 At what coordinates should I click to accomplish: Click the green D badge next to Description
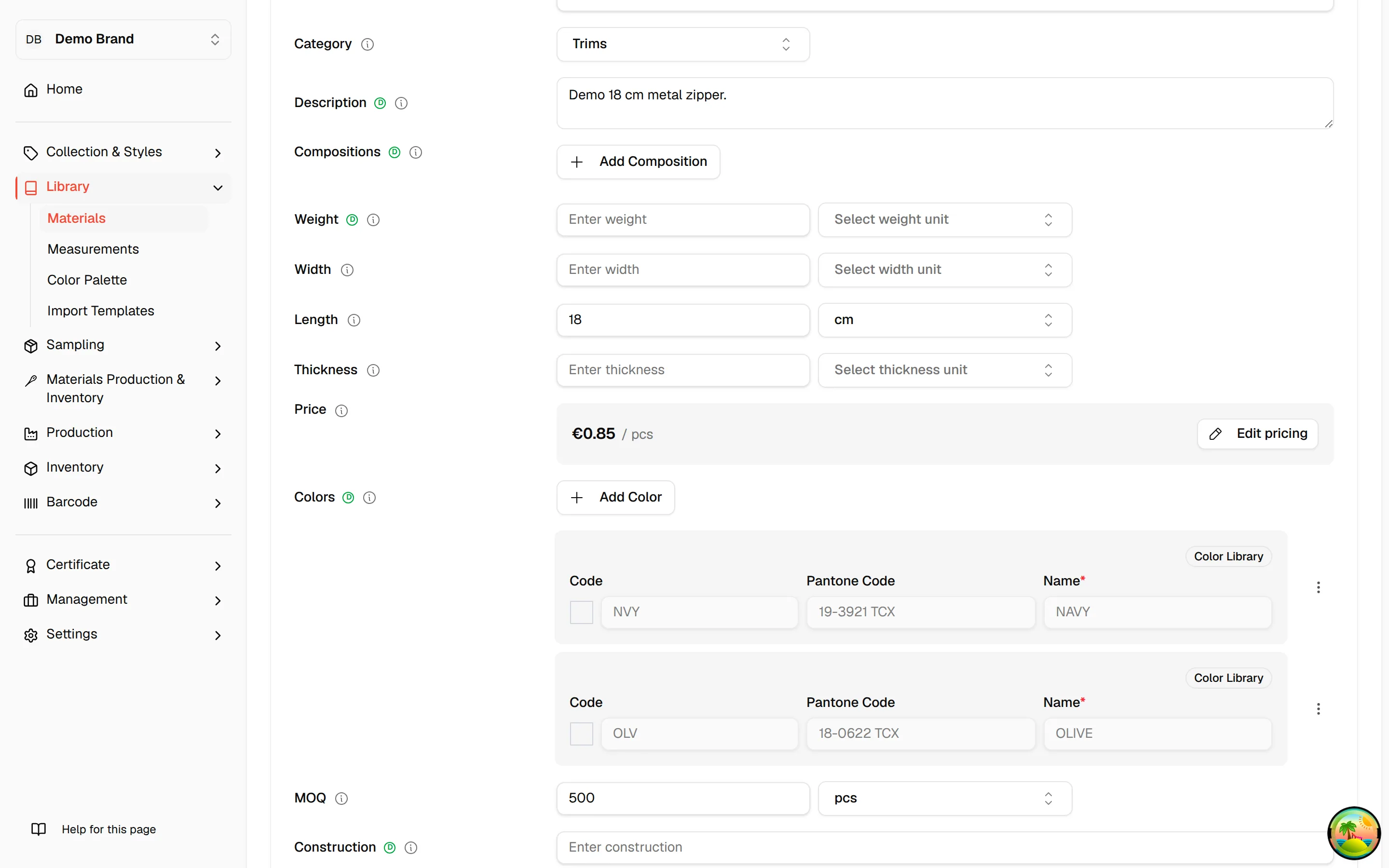point(380,103)
